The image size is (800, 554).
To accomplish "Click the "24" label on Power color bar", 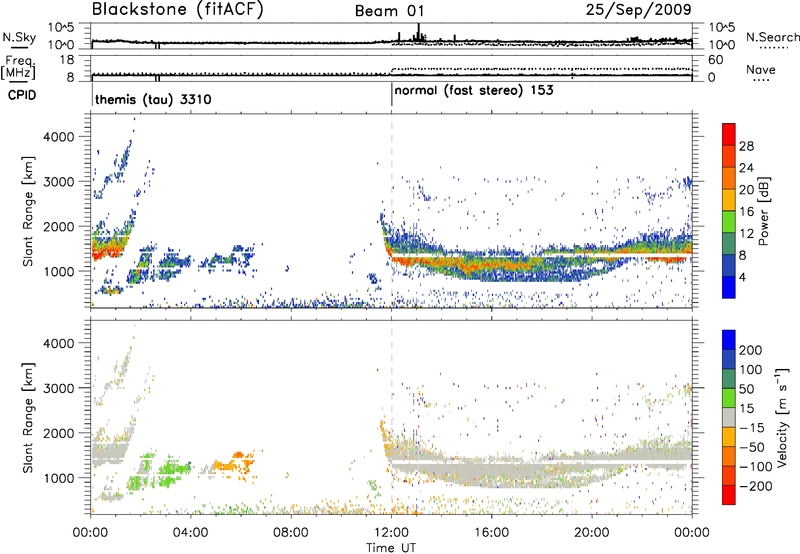I will tap(746, 168).
